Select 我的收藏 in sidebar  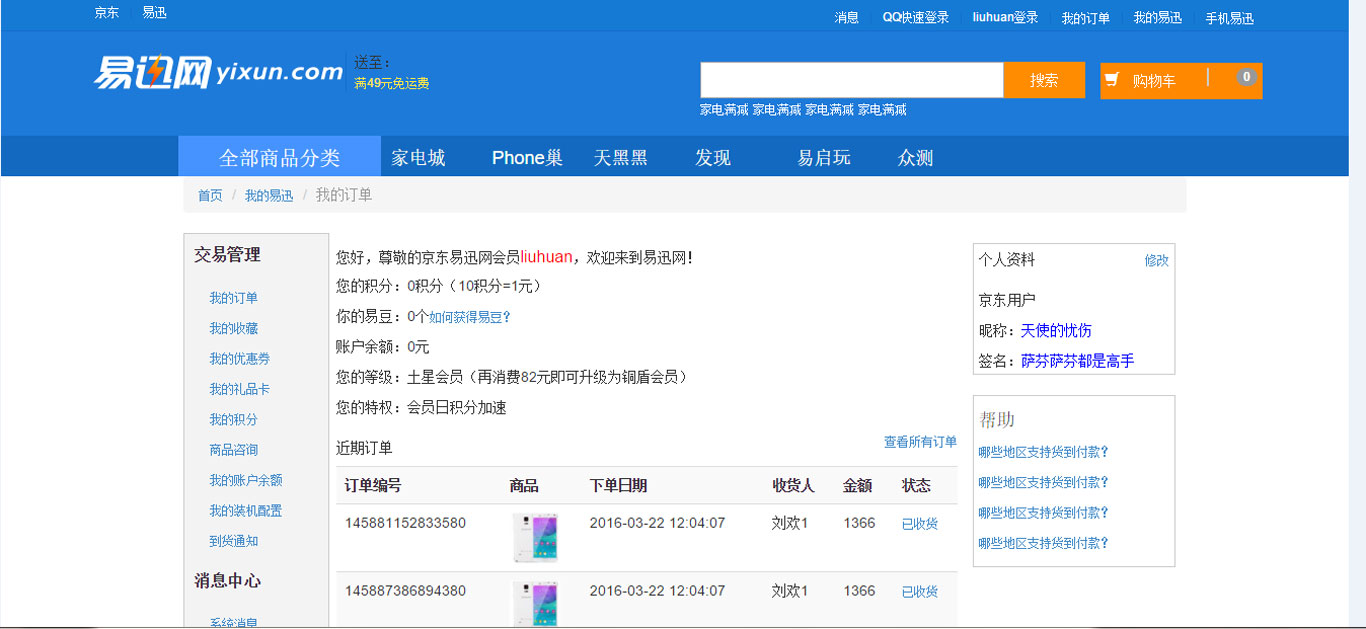tap(234, 328)
